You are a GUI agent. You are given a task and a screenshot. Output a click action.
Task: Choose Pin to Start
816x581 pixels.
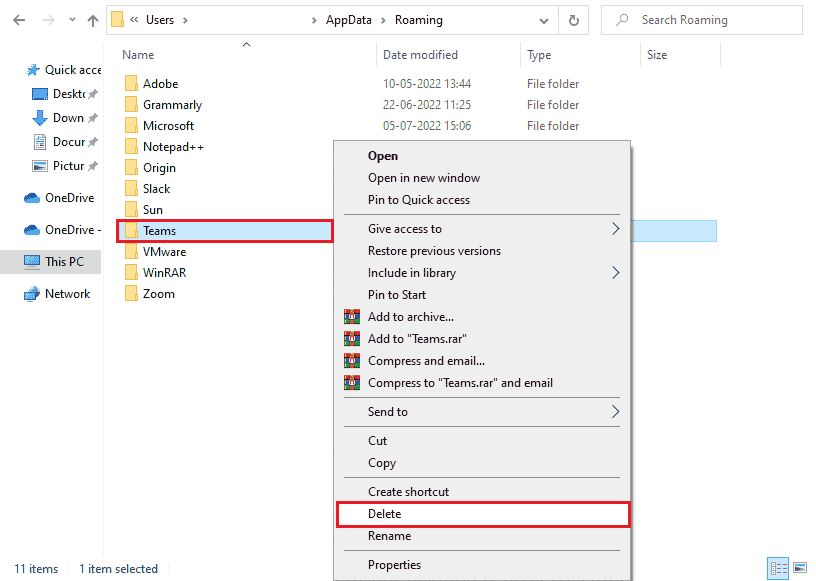pos(397,295)
